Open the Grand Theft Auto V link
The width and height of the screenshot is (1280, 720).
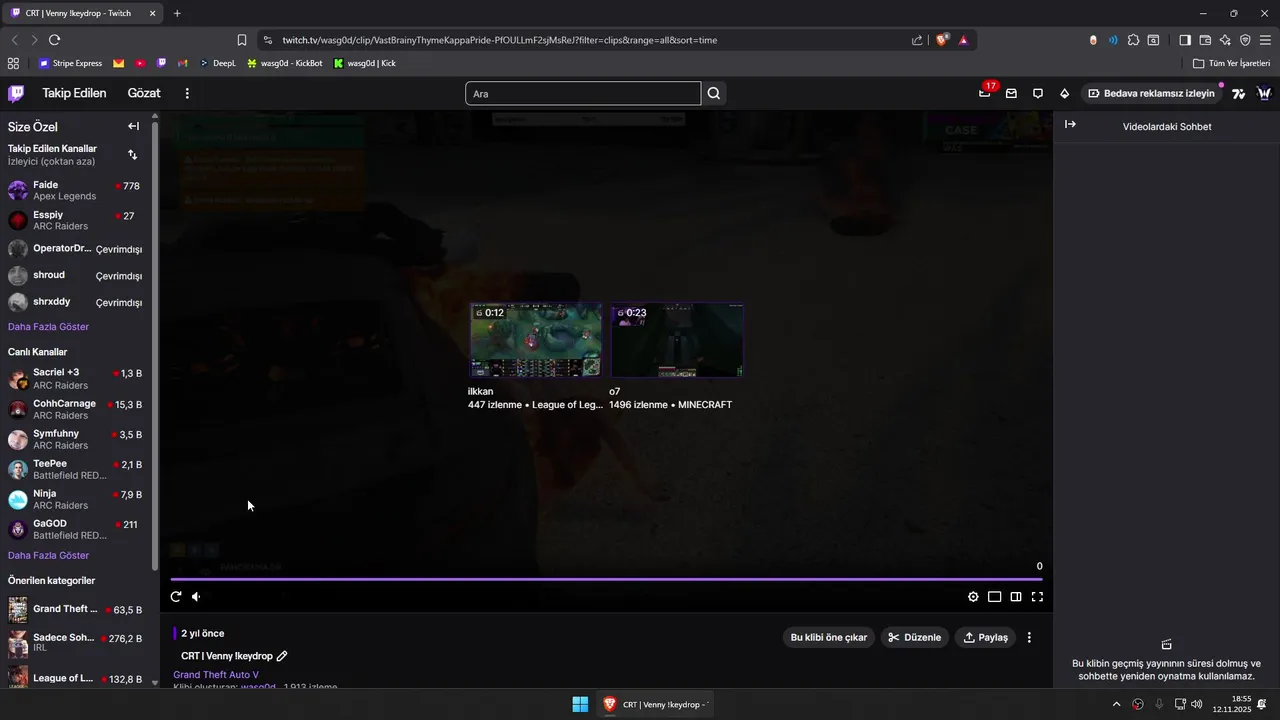[x=216, y=675]
